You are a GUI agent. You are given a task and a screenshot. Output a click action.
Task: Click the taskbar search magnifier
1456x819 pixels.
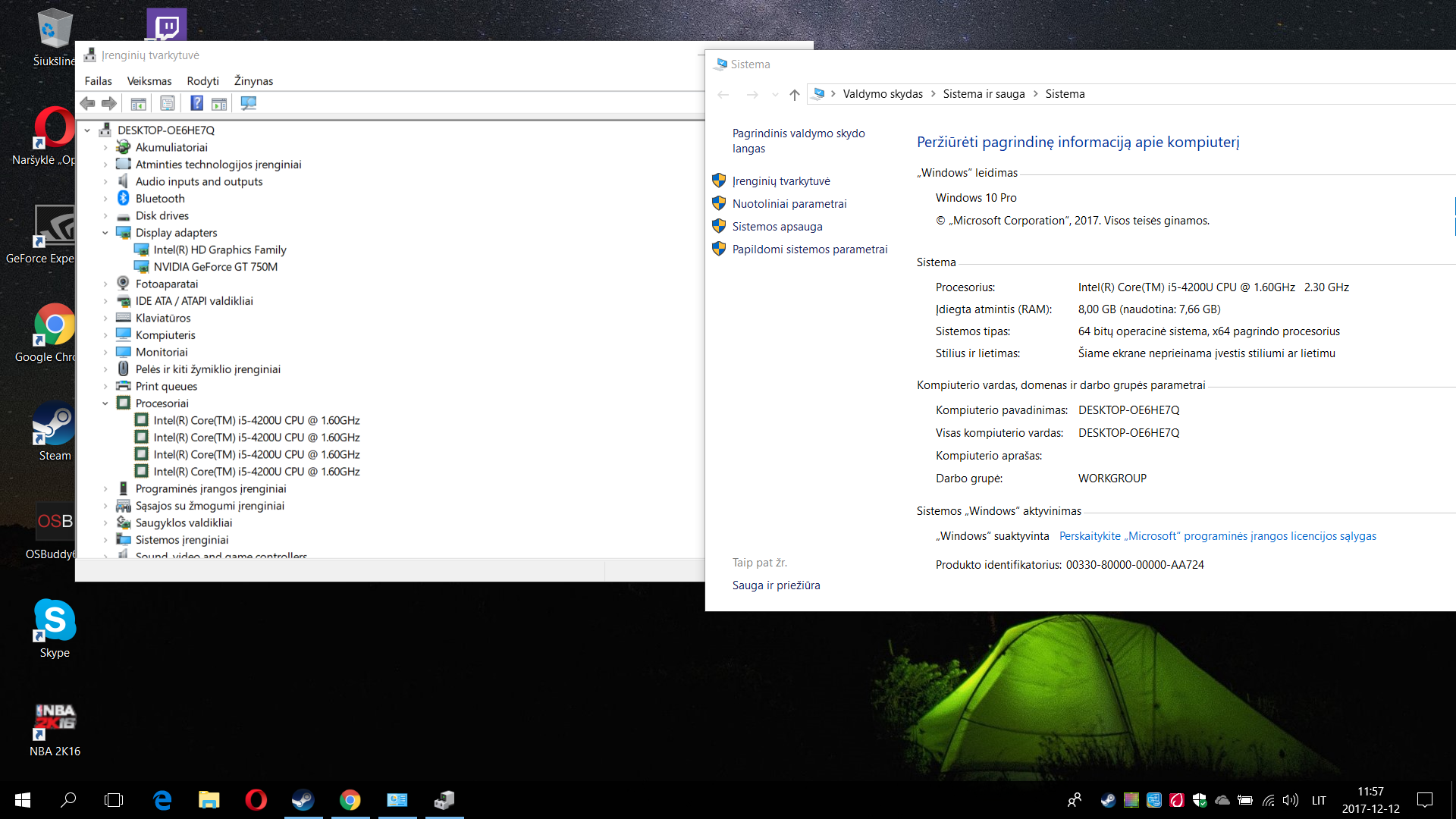68,800
